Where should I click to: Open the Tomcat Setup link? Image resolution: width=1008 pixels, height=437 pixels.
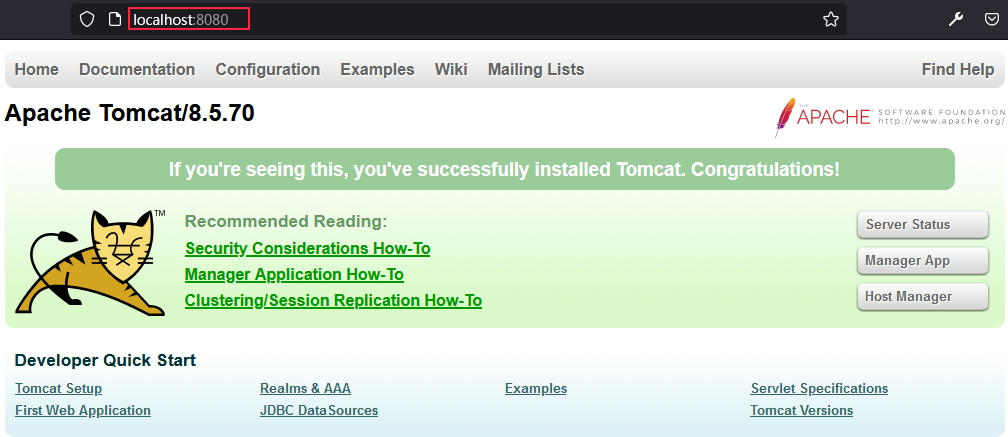pyautogui.click(x=58, y=388)
